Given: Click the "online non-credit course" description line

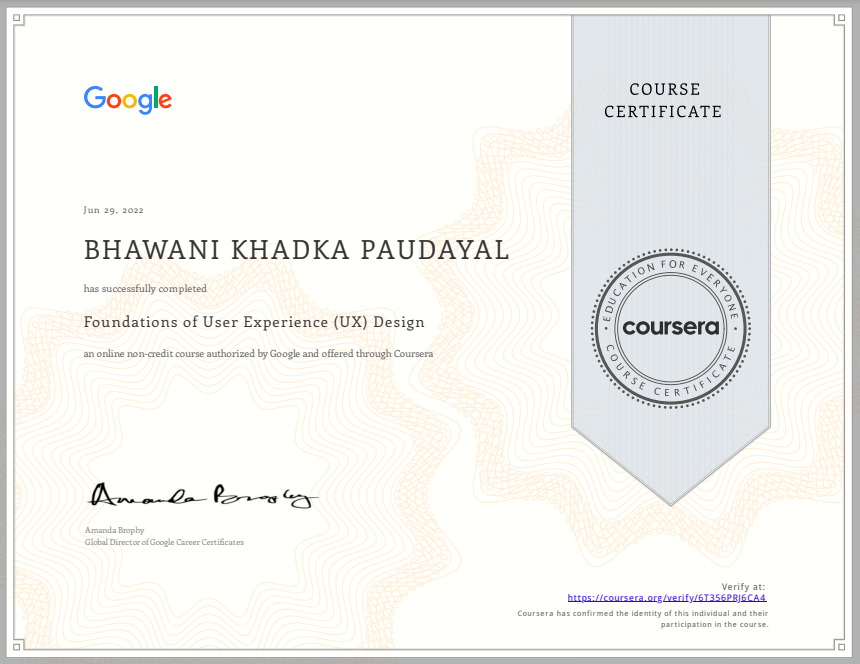Looking at the screenshot, I should pyautogui.click(x=258, y=354).
